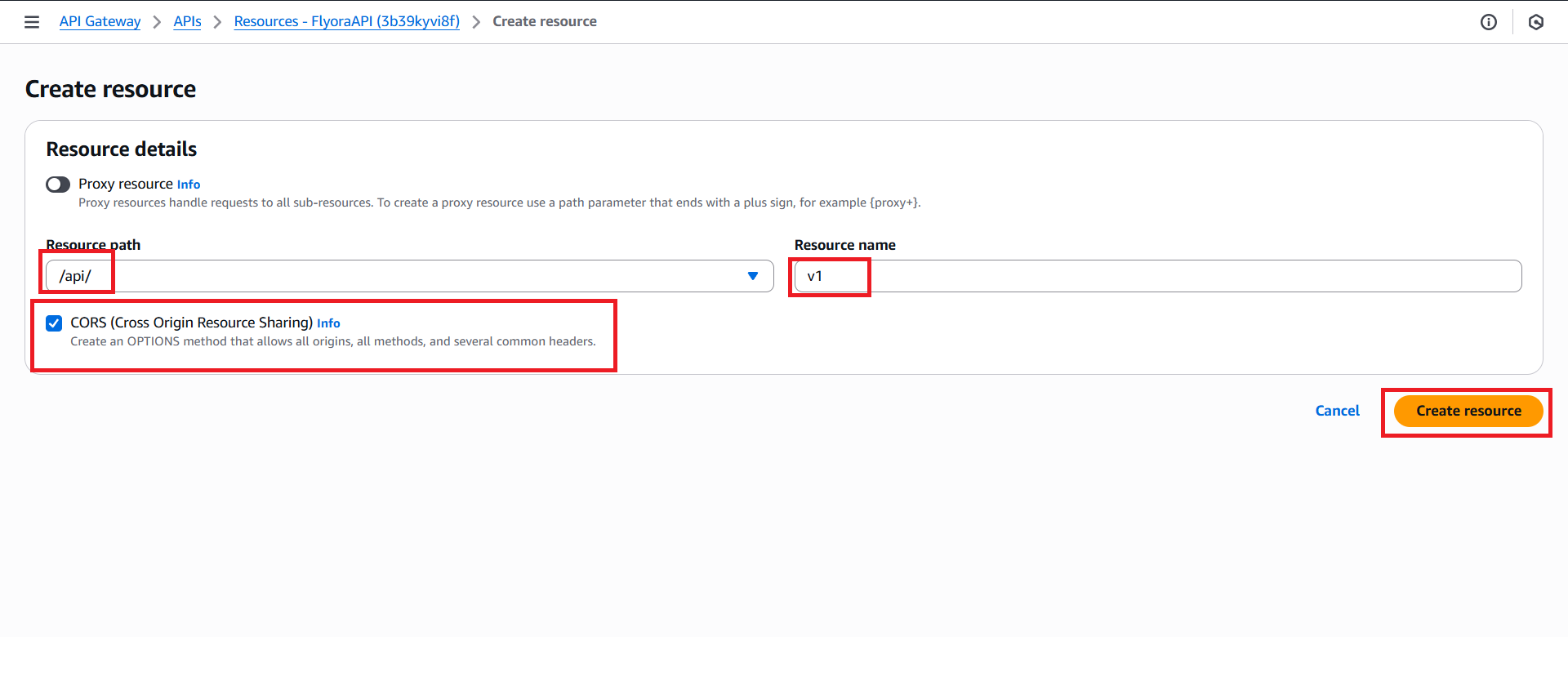Open the hamburger navigation menu
This screenshot has width=1568, height=690.
32,22
